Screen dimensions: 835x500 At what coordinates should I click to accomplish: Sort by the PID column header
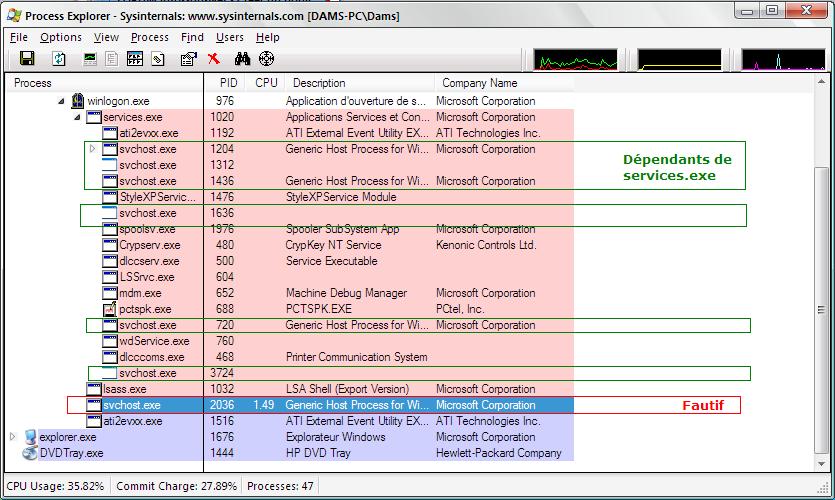click(225, 83)
